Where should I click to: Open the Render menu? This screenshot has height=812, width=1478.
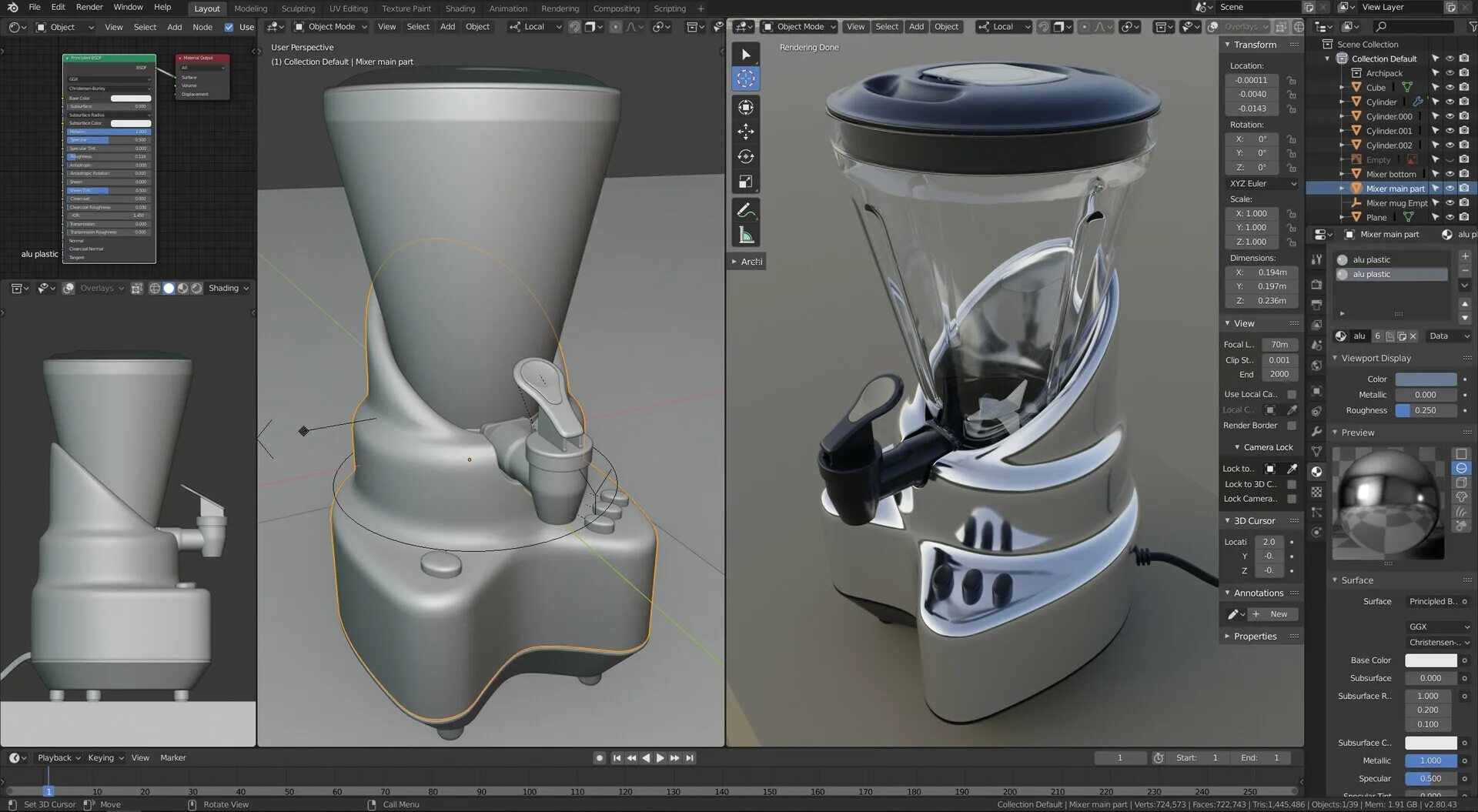pos(89,7)
